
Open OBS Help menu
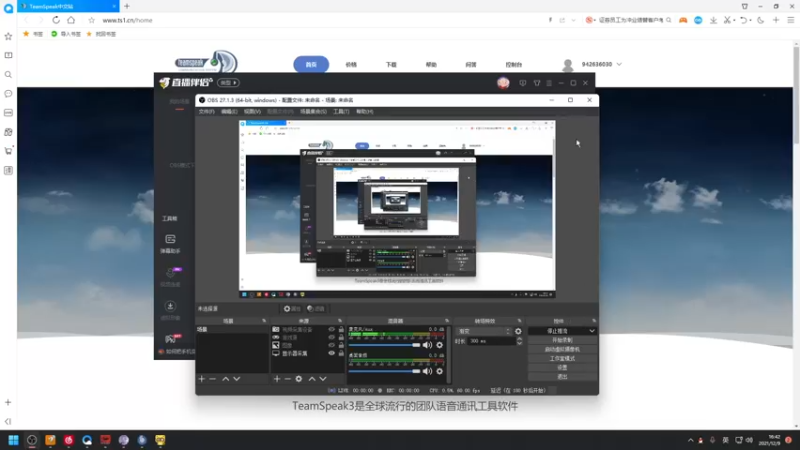point(365,111)
